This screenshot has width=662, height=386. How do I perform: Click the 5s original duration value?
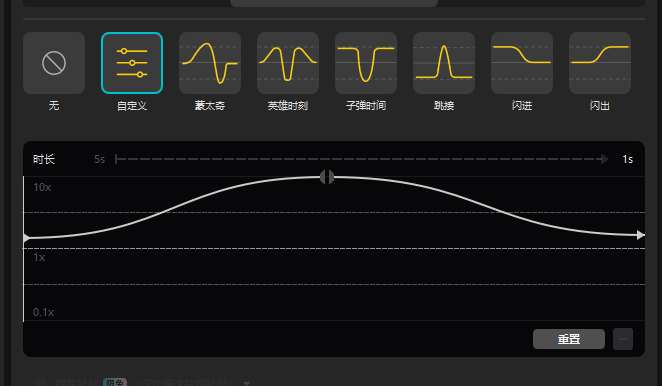(x=100, y=159)
